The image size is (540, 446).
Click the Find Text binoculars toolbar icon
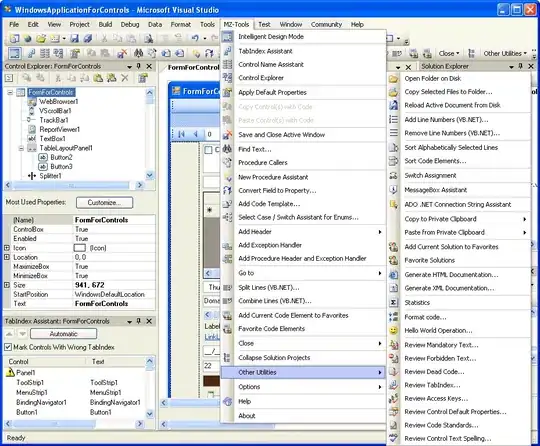click(x=138, y=53)
